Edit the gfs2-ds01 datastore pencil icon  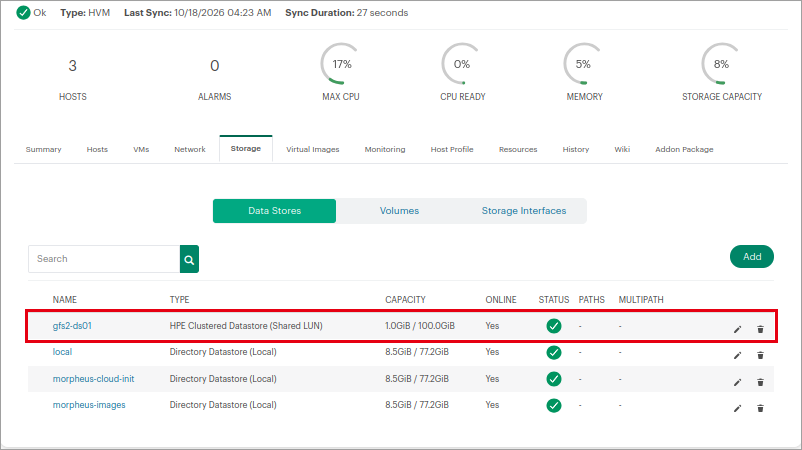737,329
